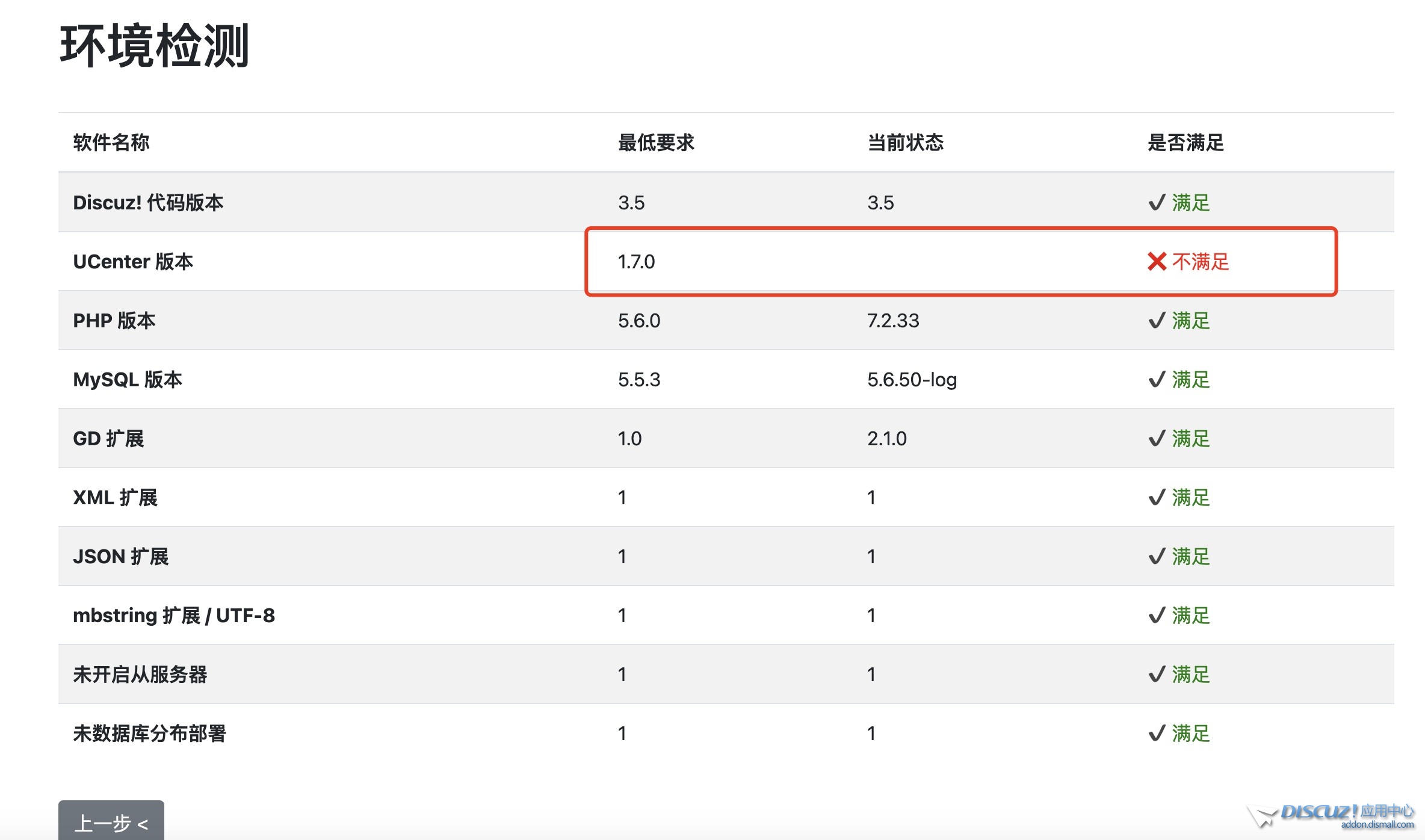
Task: Click the checkmark icon in 未数据库分布部署 row
Action: pyautogui.click(x=1157, y=733)
